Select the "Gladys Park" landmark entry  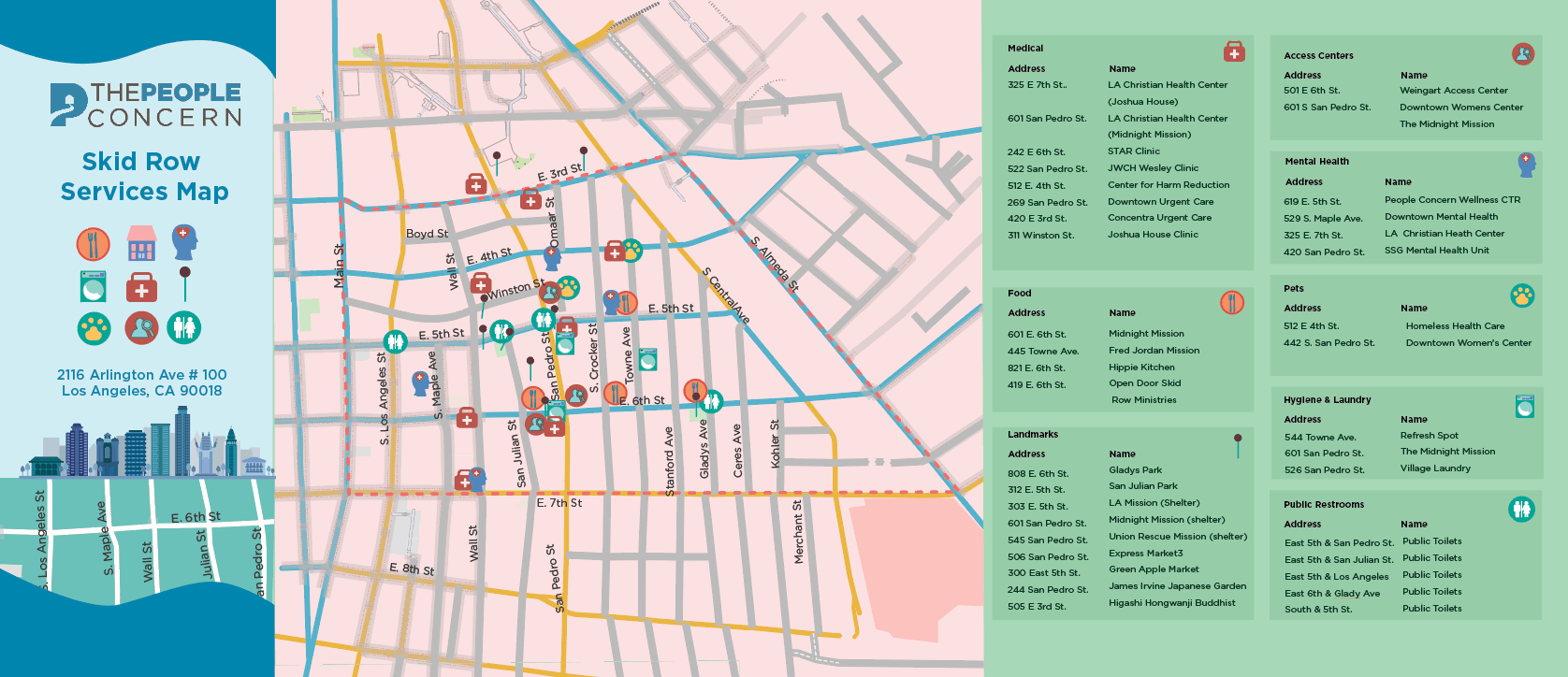(1136, 470)
